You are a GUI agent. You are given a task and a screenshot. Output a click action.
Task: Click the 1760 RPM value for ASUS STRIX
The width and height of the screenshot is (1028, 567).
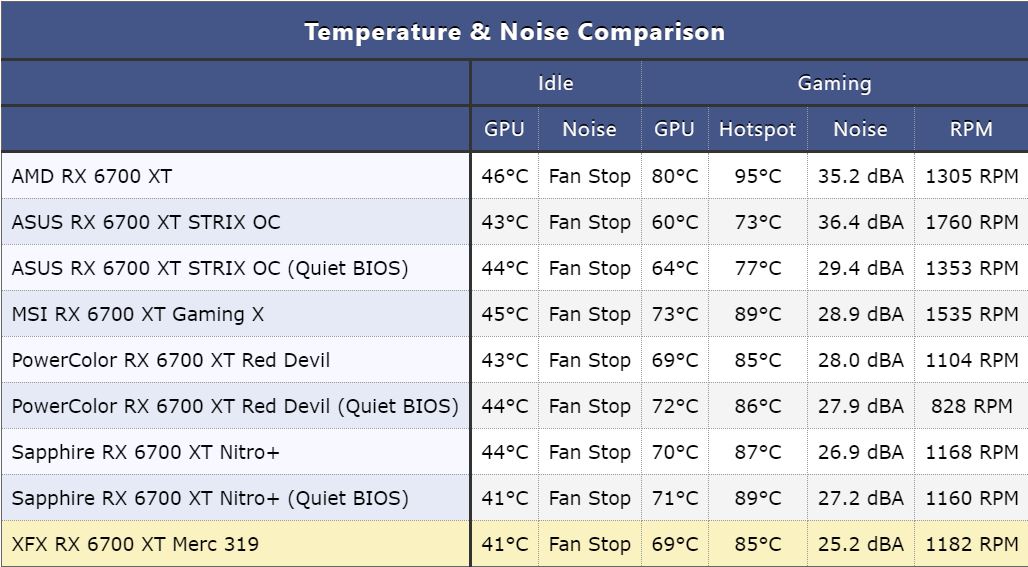tap(972, 222)
